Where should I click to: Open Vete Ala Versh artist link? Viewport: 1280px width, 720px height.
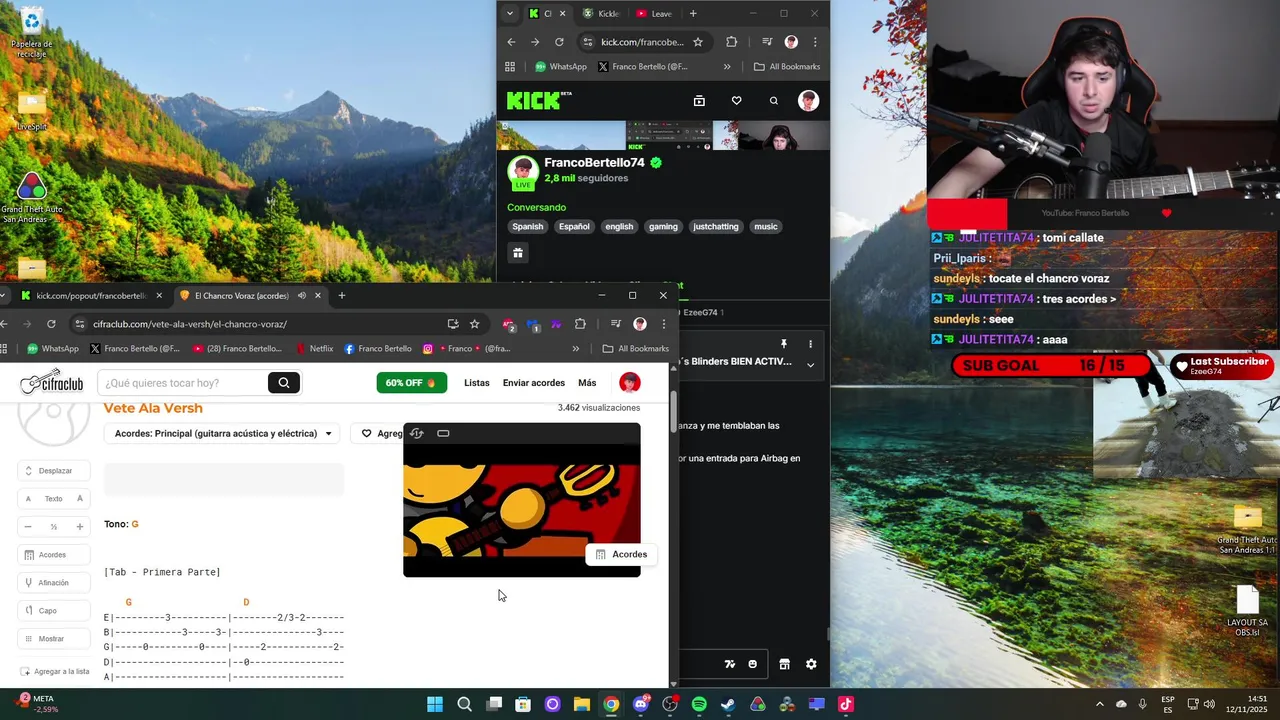[x=153, y=408]
